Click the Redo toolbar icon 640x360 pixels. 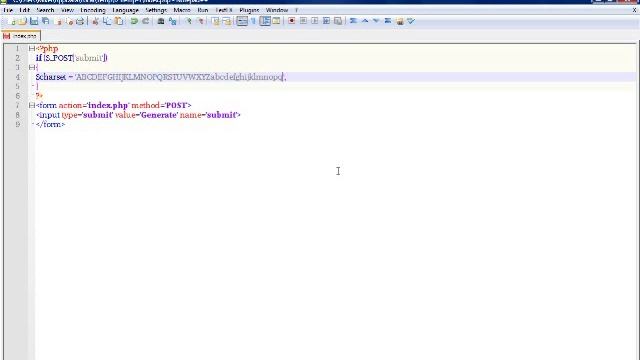pyautogui.click(x=145, y=21)
